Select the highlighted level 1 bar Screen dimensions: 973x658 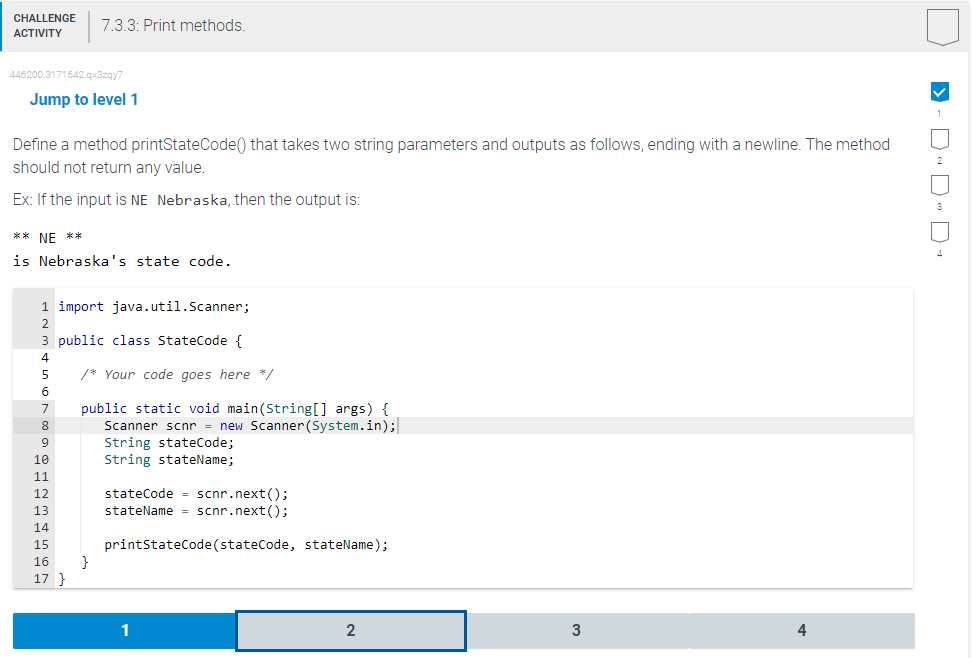pos(123,630)
